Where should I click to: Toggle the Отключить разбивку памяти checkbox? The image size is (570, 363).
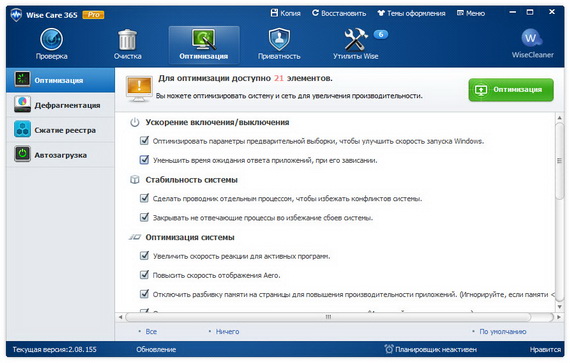point(144,294)
